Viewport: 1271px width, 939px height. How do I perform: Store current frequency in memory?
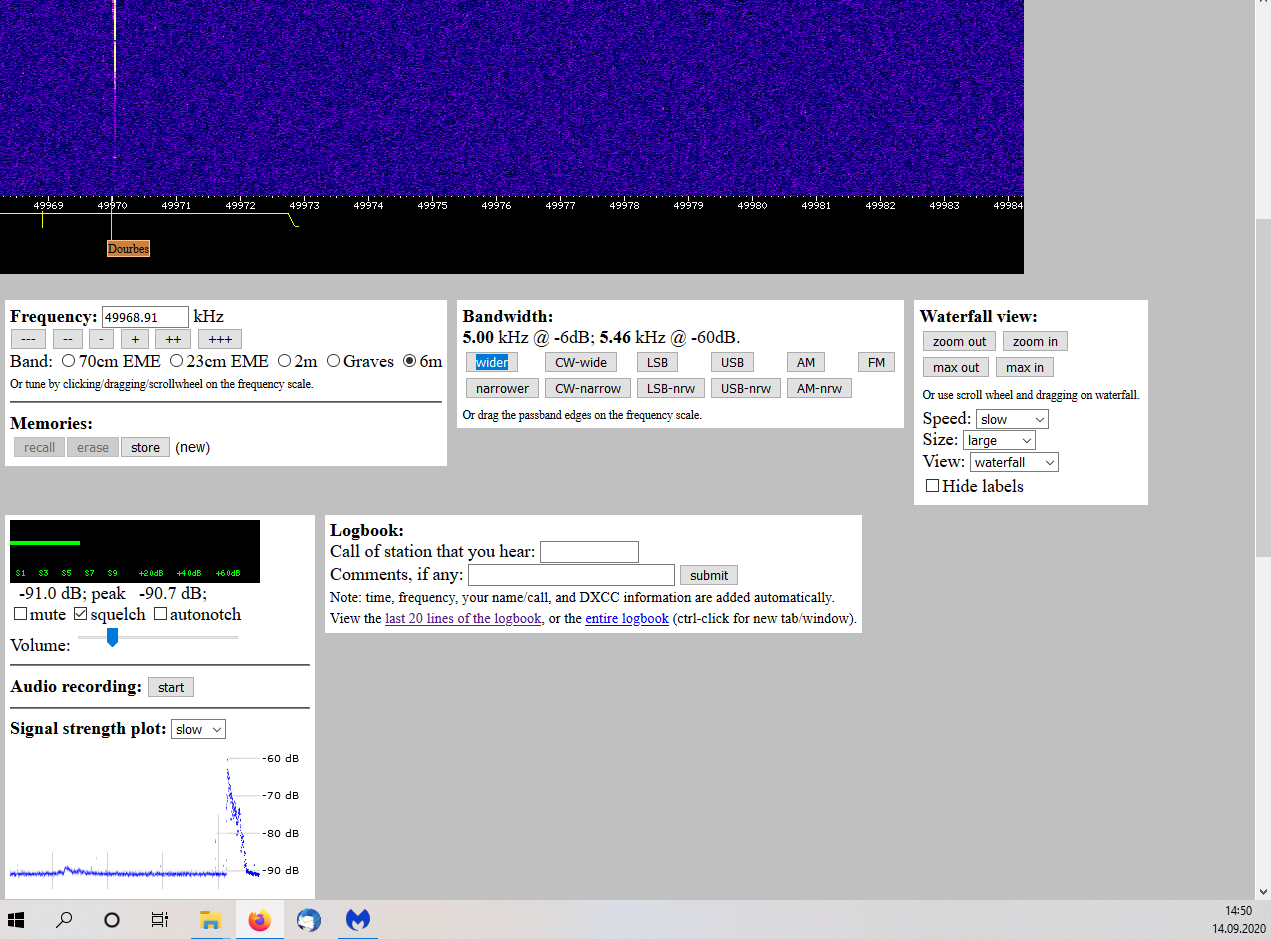tap(145, 447)
